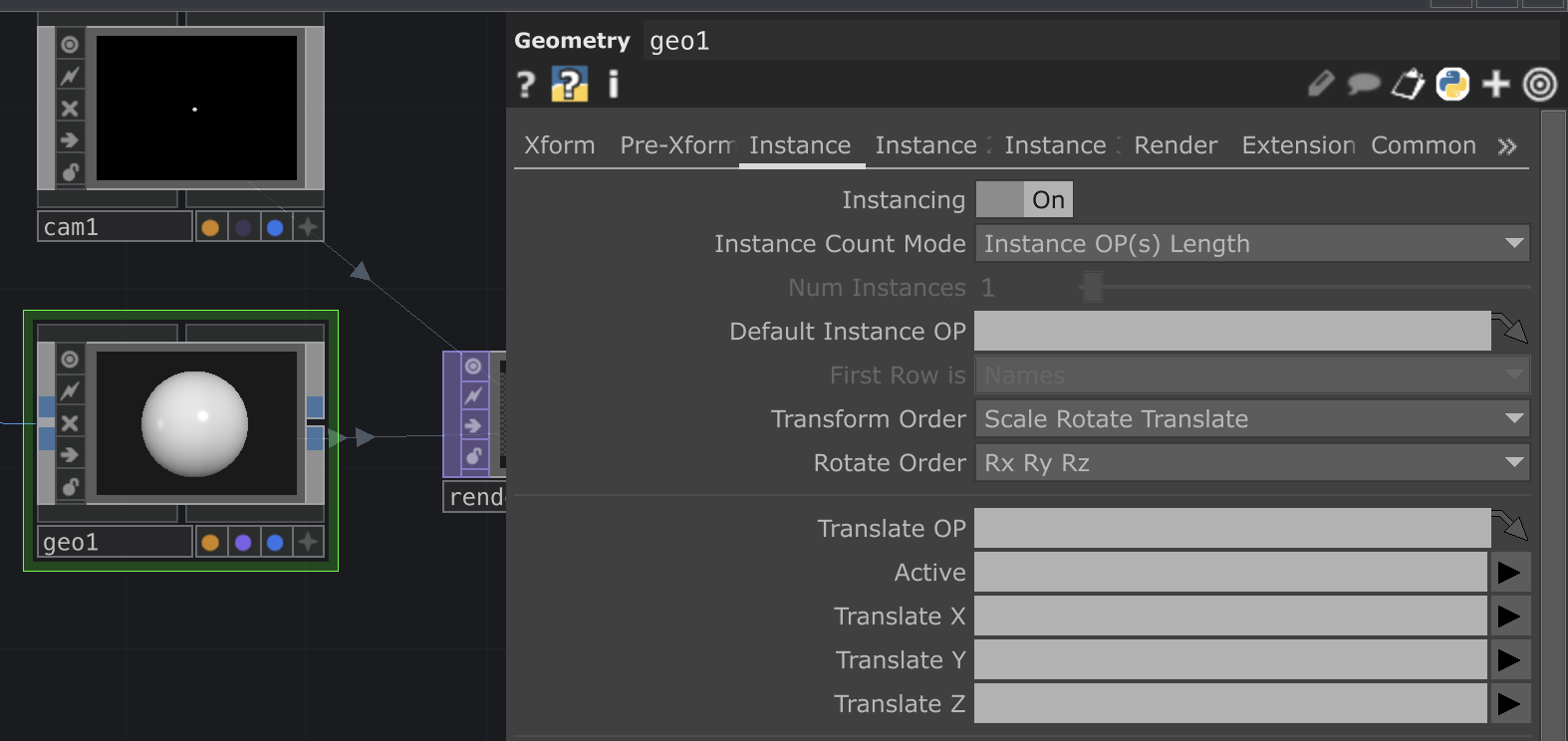The height and width of the screenshot is (741, 1568).
Task: Click the clone immune arrow flag on cam1
Action: click(70, 139)
